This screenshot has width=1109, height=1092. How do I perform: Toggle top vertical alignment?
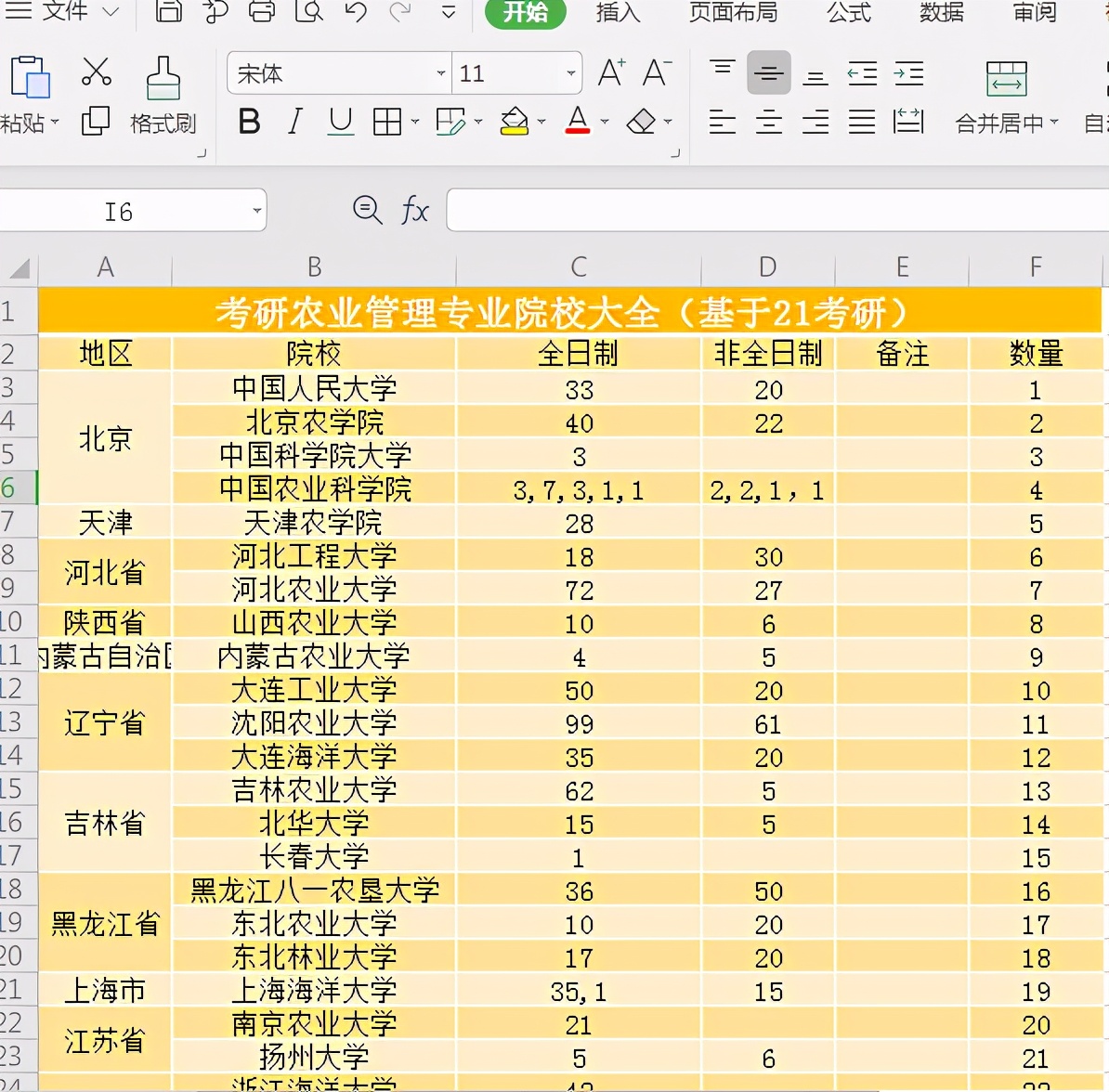click(722, 67)
